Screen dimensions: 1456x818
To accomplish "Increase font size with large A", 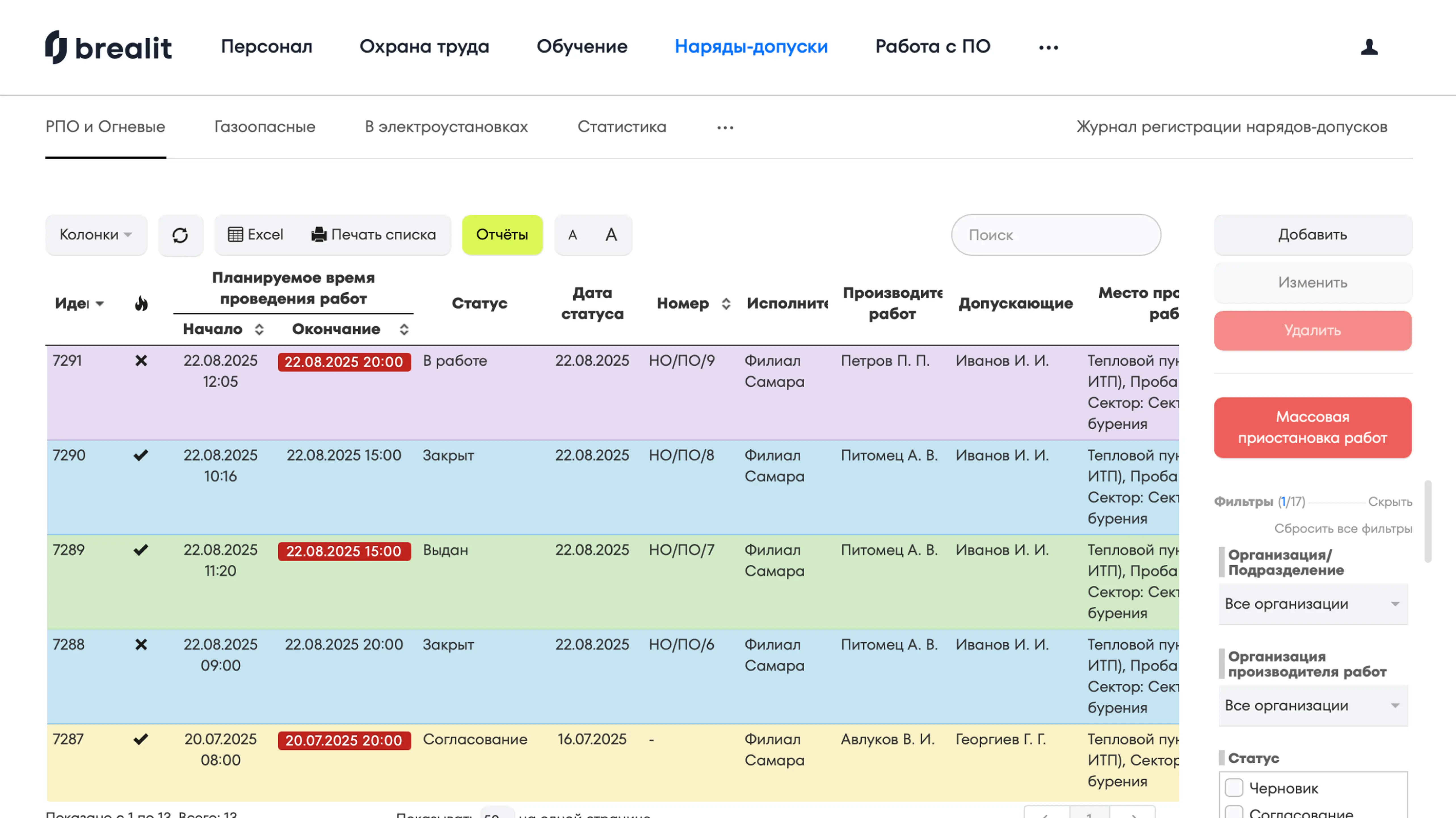I will pos(611,235).
